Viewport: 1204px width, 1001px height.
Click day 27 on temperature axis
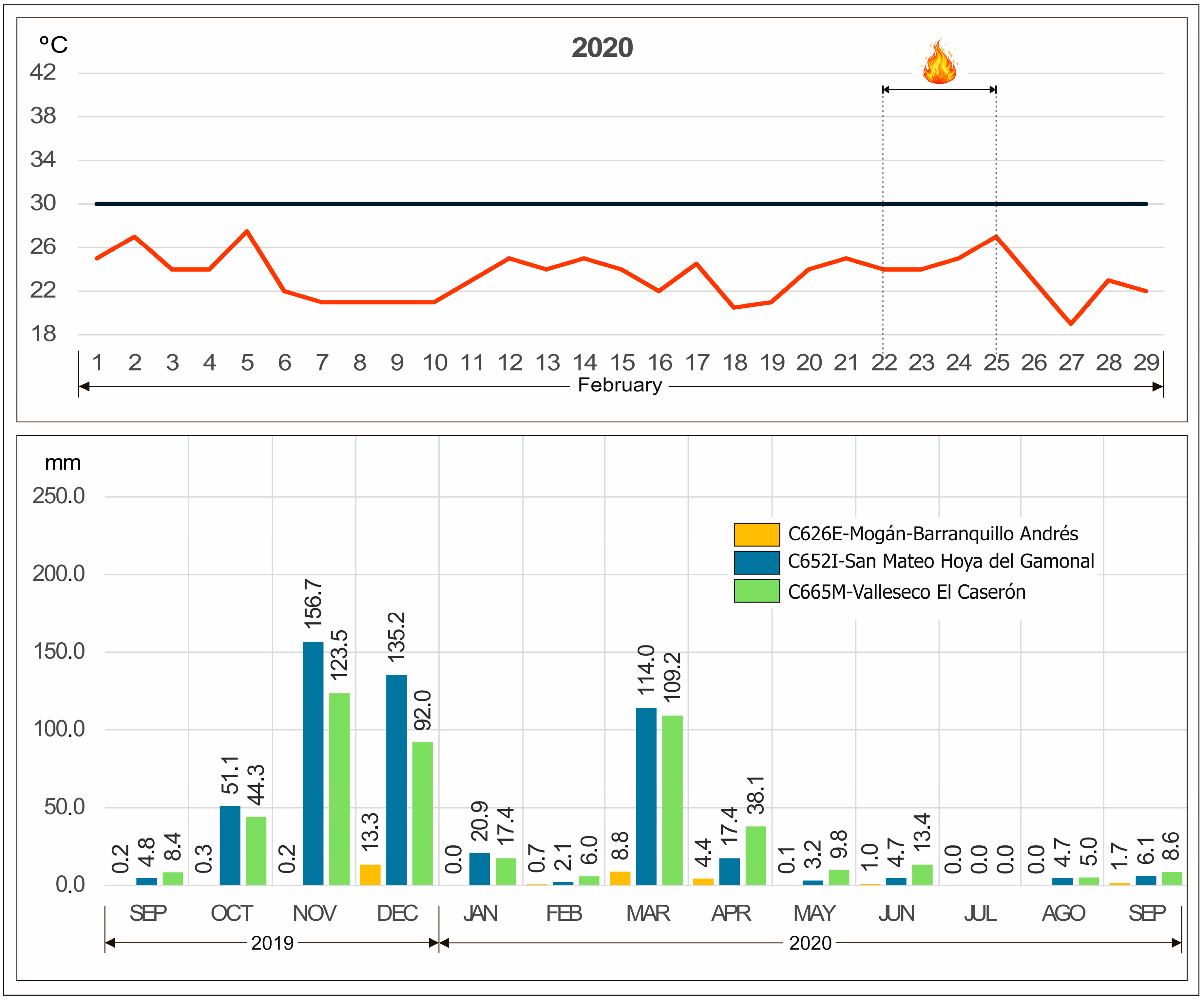pyautogui.click(x=1071, y=363)
